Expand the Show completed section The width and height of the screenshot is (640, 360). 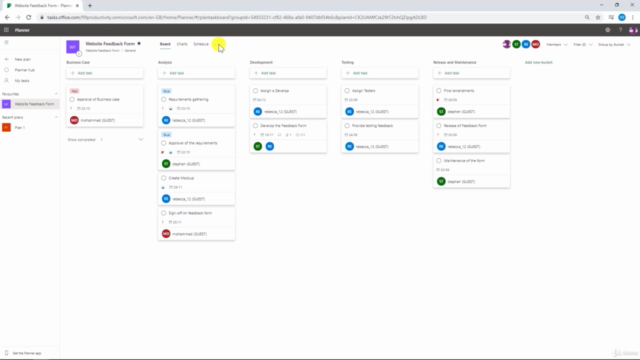coord(105,140)
